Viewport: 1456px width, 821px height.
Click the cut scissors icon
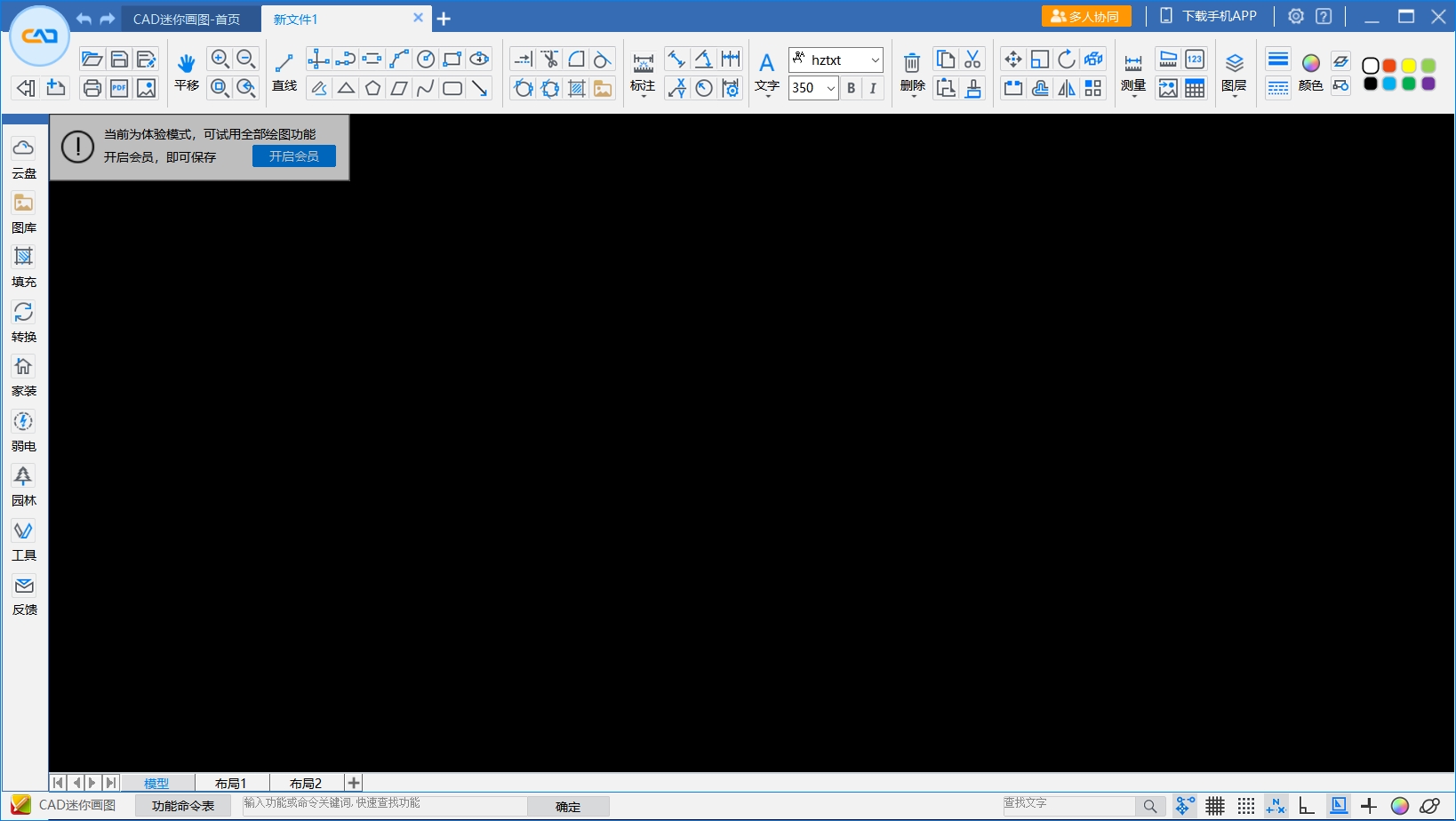[972, 60]
